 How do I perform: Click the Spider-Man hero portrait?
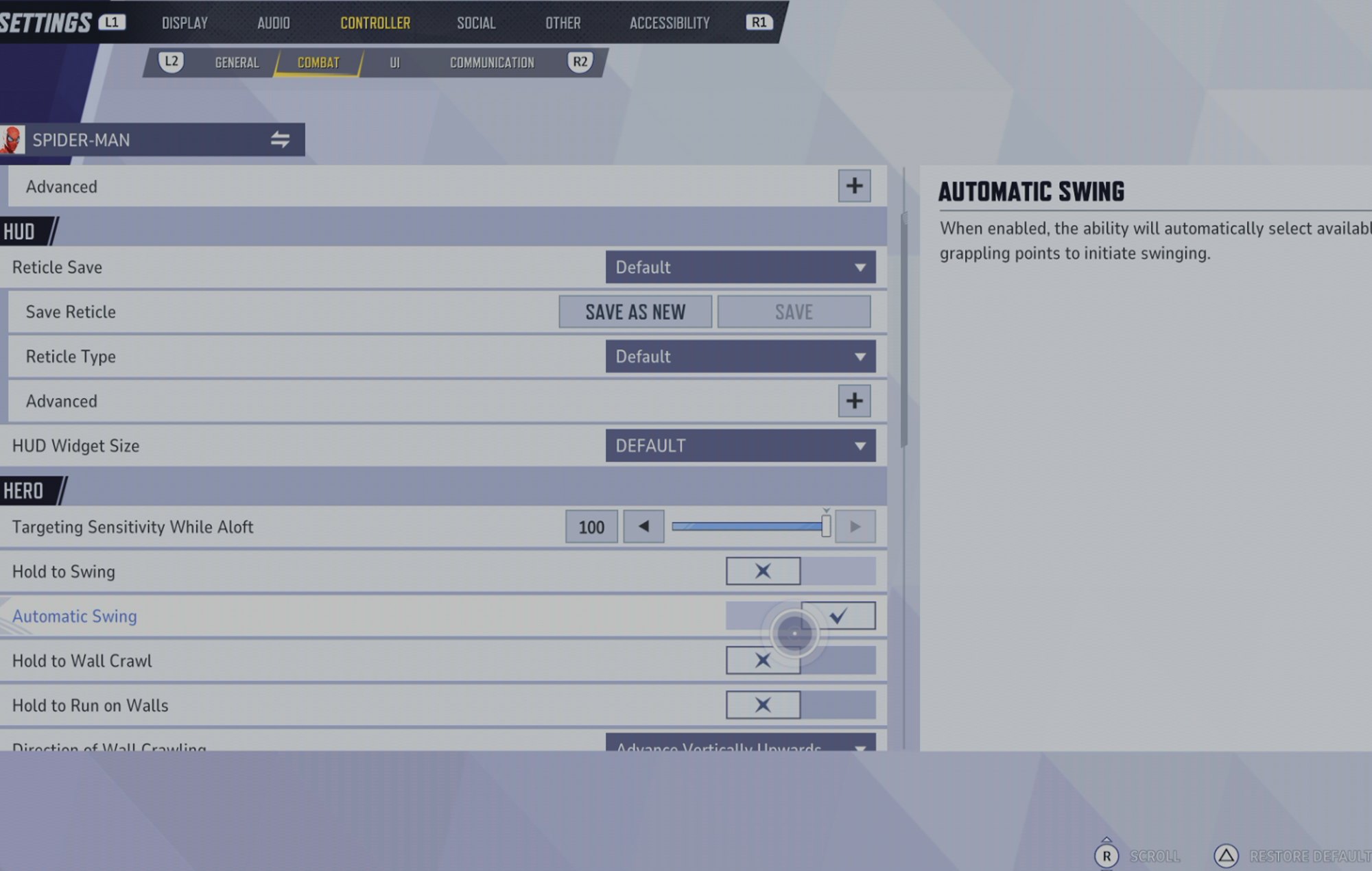coord(12,140)
